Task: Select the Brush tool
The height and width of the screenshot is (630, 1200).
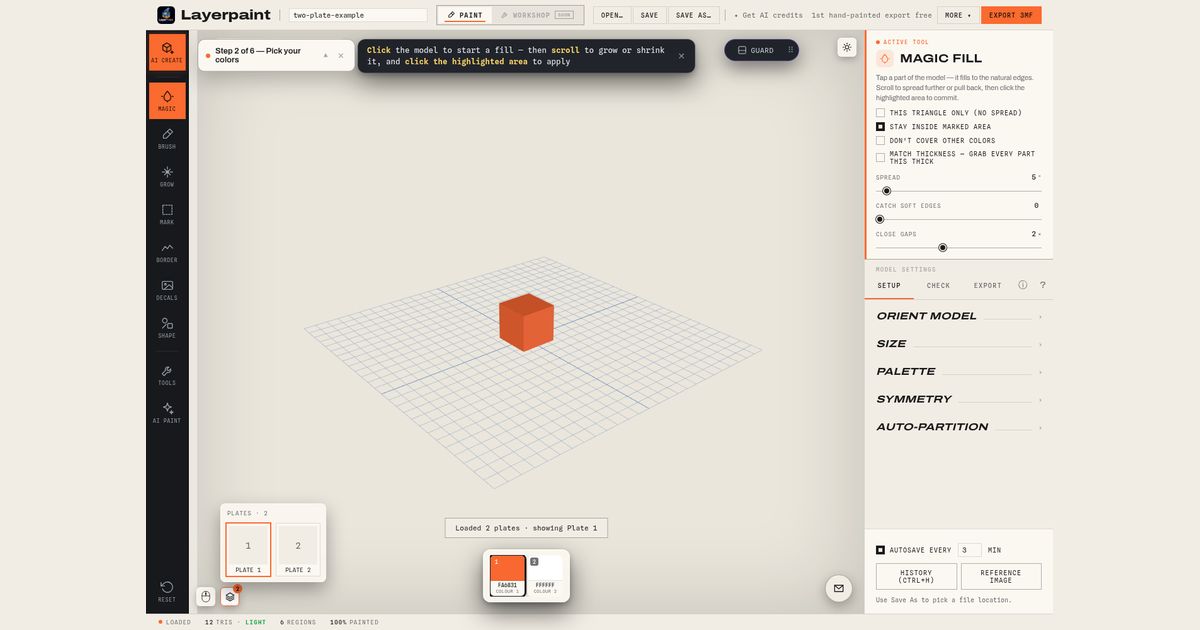Action: (167, 139)
